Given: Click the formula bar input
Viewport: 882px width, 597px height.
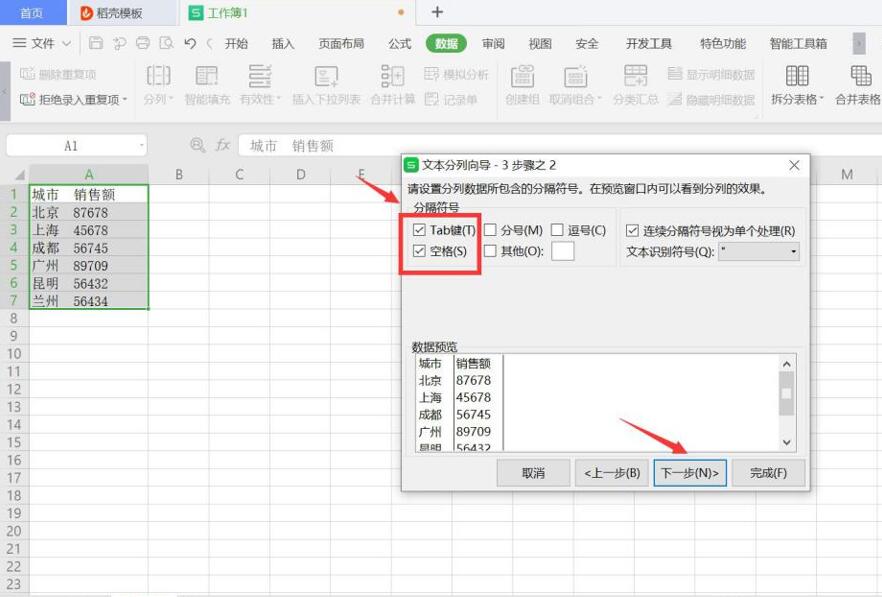Looking at the screenshot, I should 560,145.
